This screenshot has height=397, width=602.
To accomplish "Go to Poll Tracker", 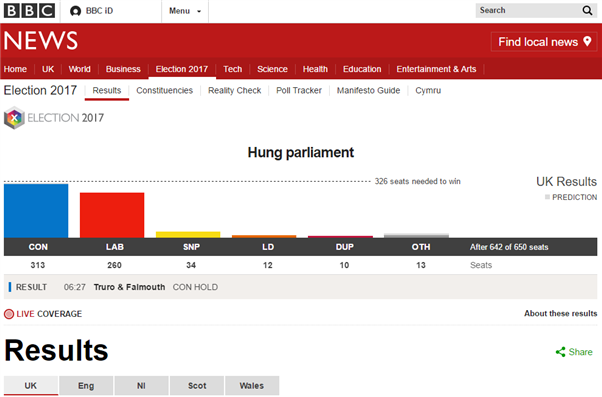I will (x=299, y=91).
